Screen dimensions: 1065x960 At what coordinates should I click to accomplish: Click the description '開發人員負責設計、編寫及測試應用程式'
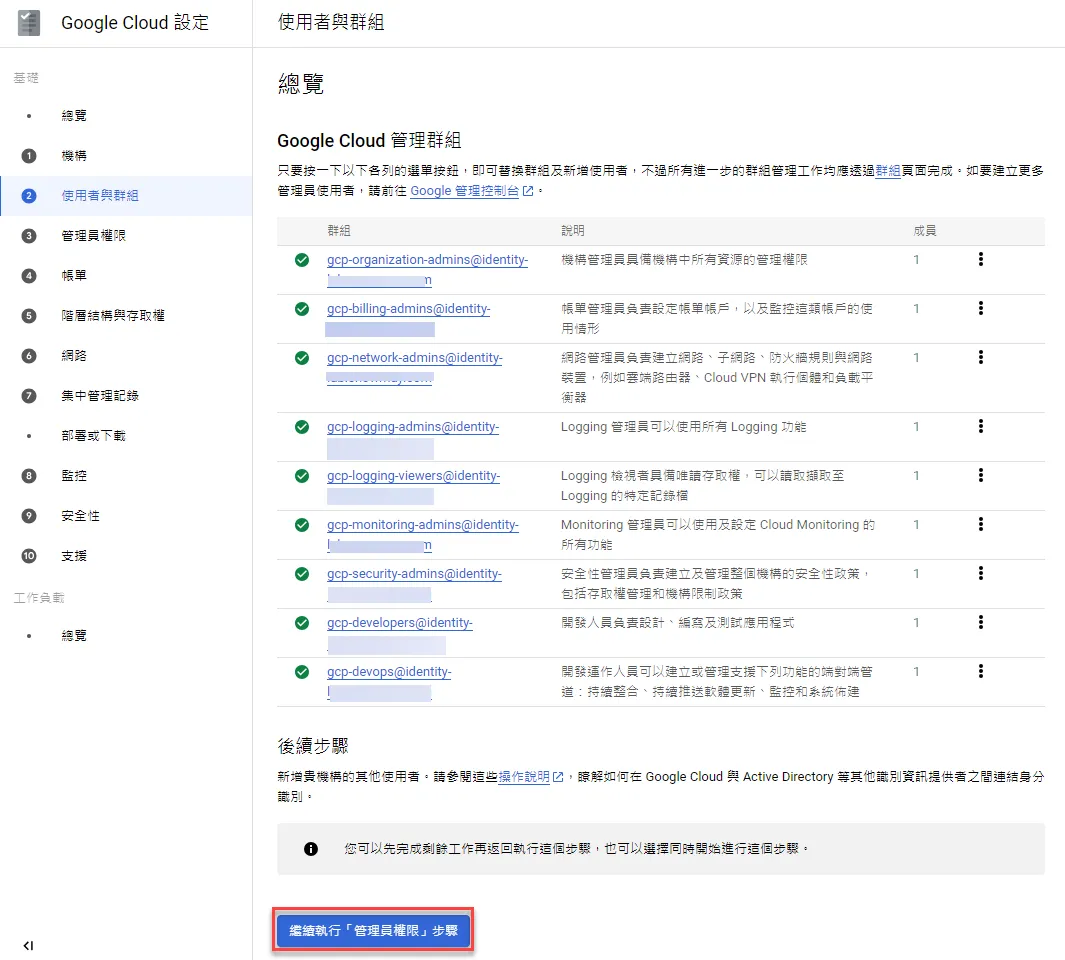(677, 623)
